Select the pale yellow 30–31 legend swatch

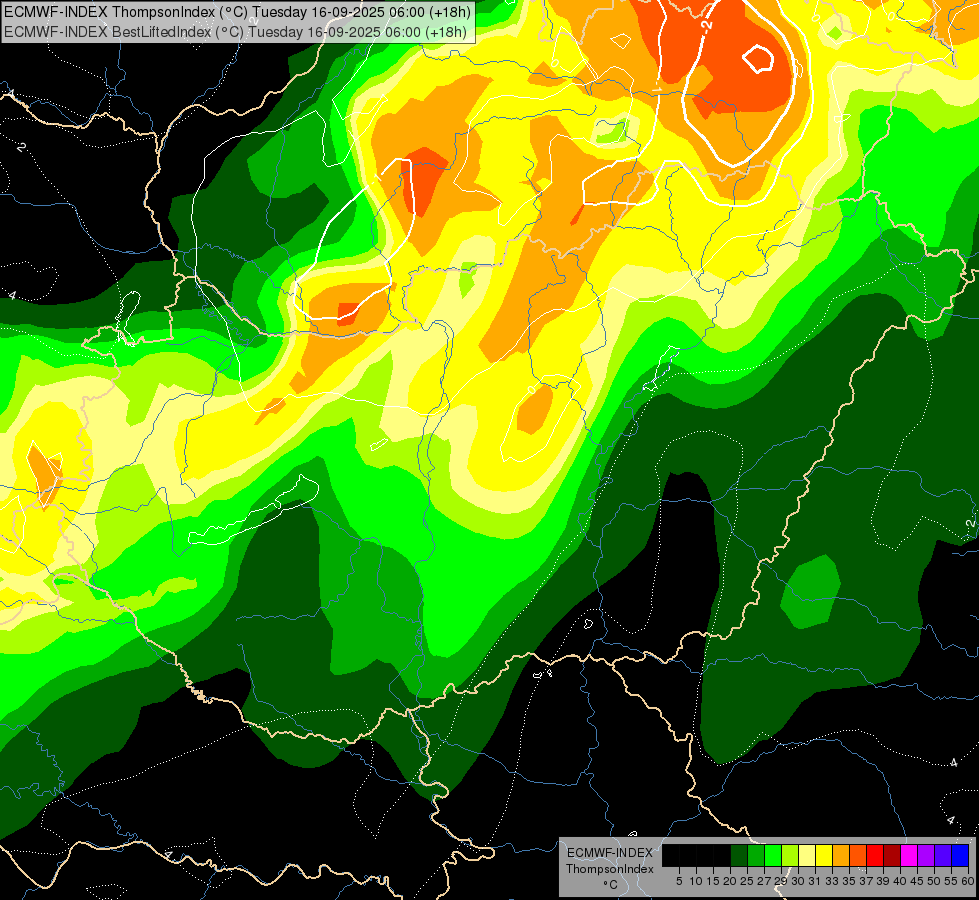pos(807,855)
